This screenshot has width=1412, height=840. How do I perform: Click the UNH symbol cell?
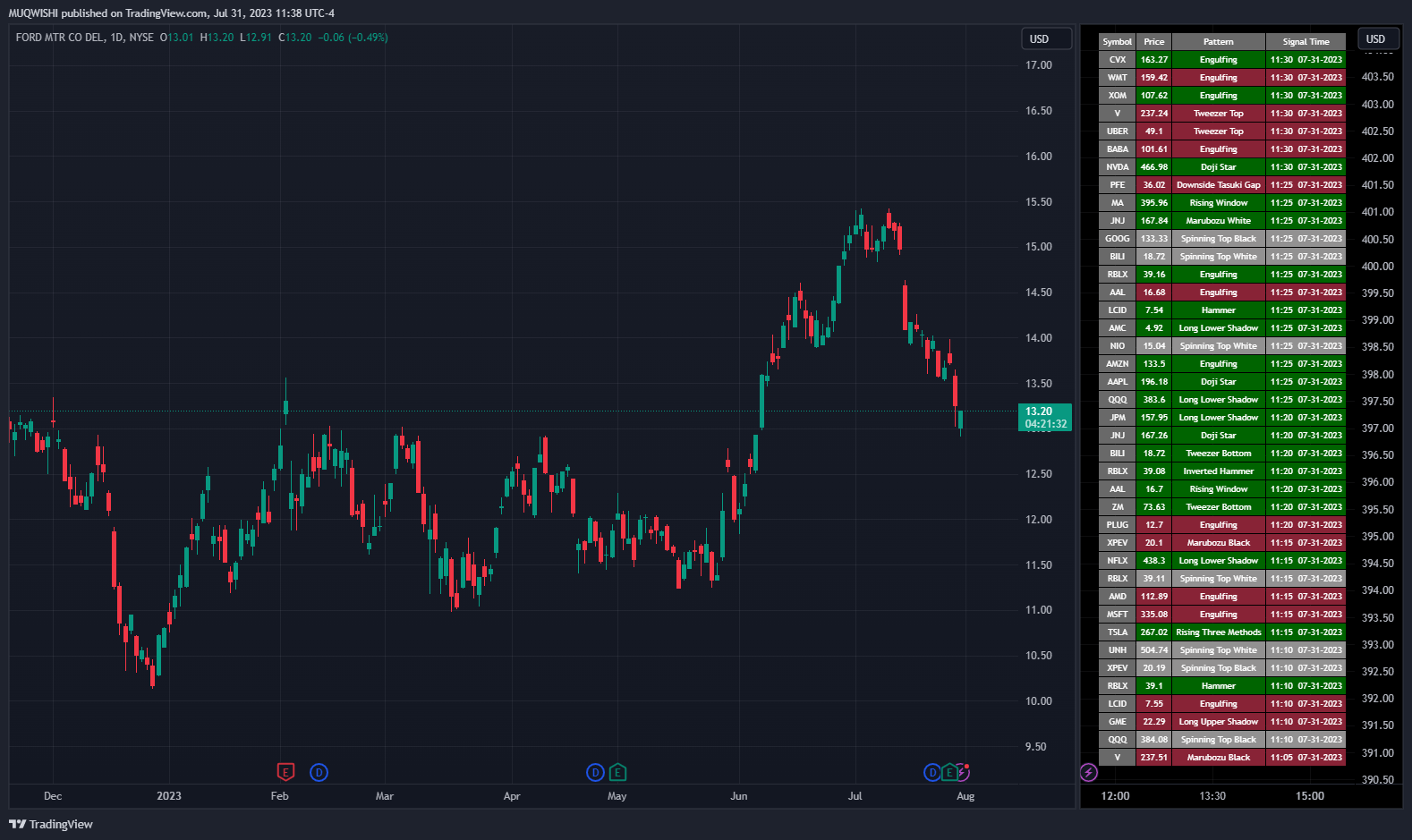pyautogui.click(x=1118, y=650)
